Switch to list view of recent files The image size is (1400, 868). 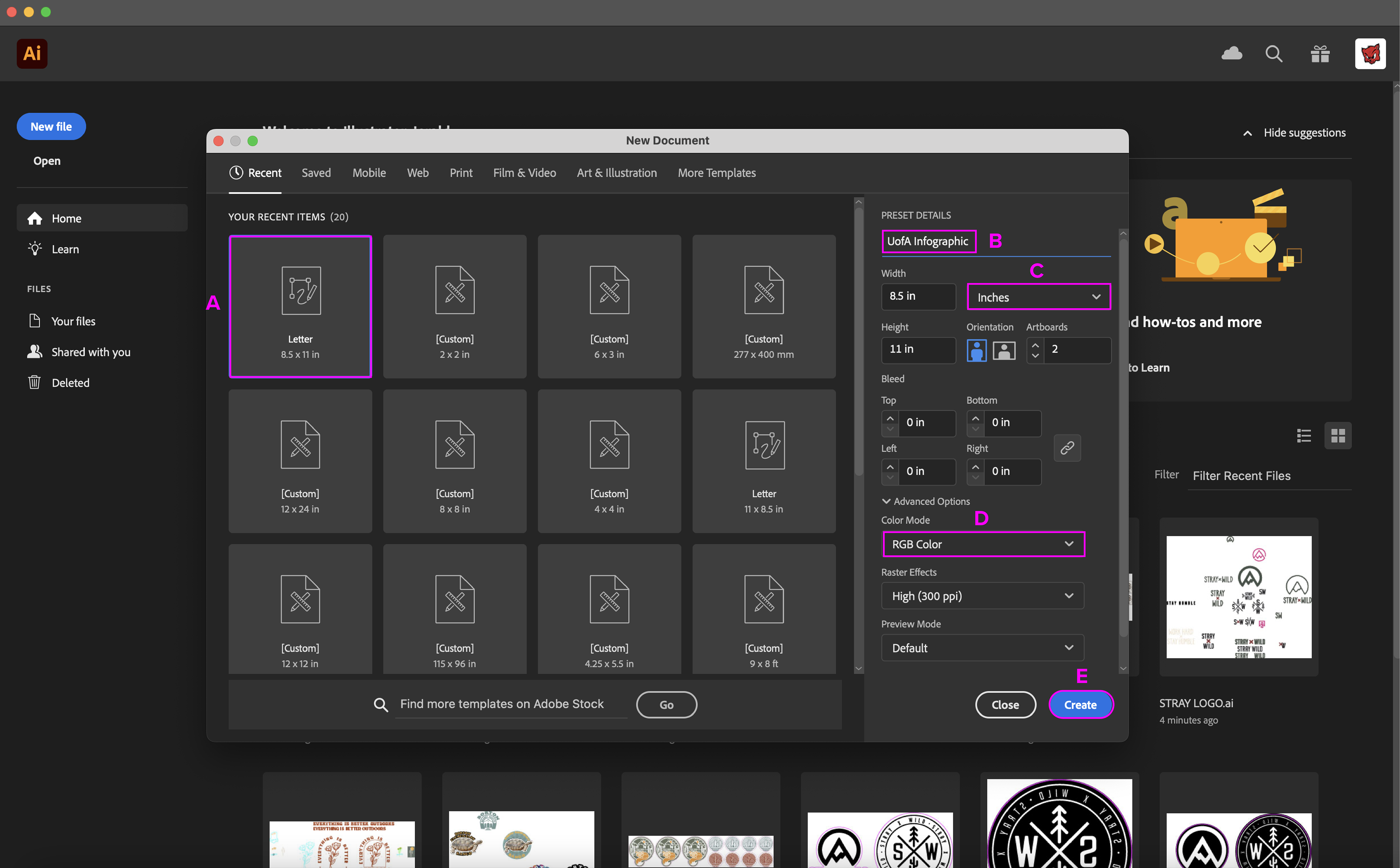pyautogui.click(x=1303, y=436)
